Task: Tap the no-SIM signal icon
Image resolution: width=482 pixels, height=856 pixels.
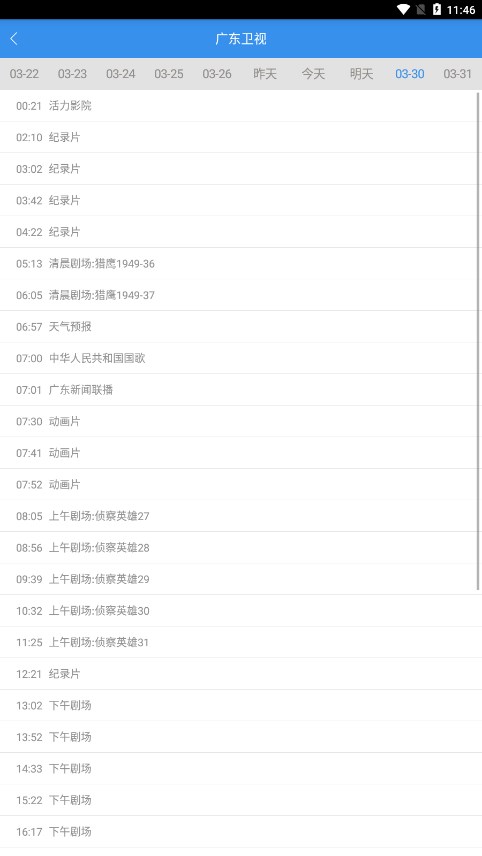Action: (x=420, y=9)
